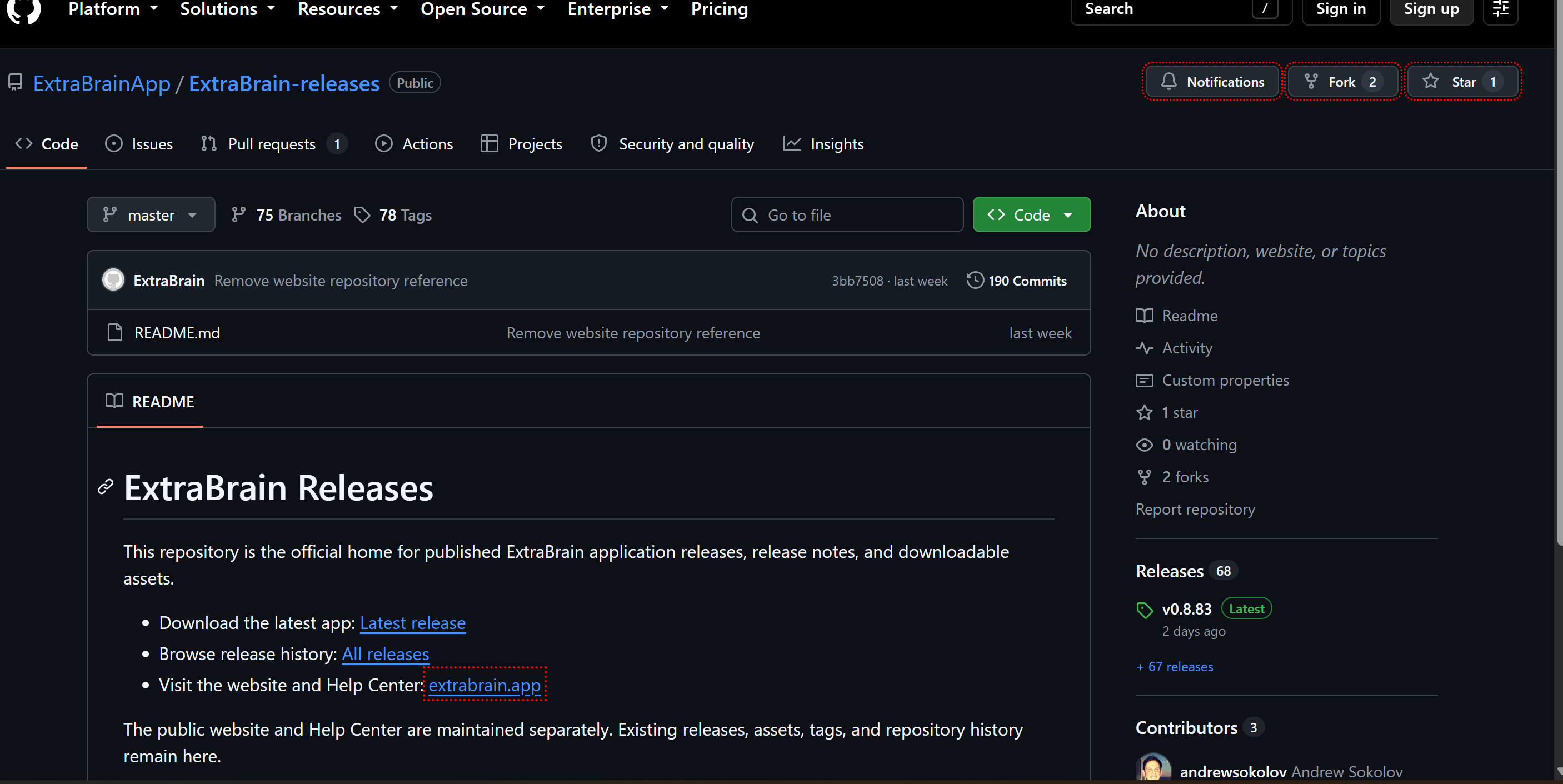The height and width of the screenshot is (784, 1563).
Task: Click the Notifications bell button
Action: (1212, 81)
